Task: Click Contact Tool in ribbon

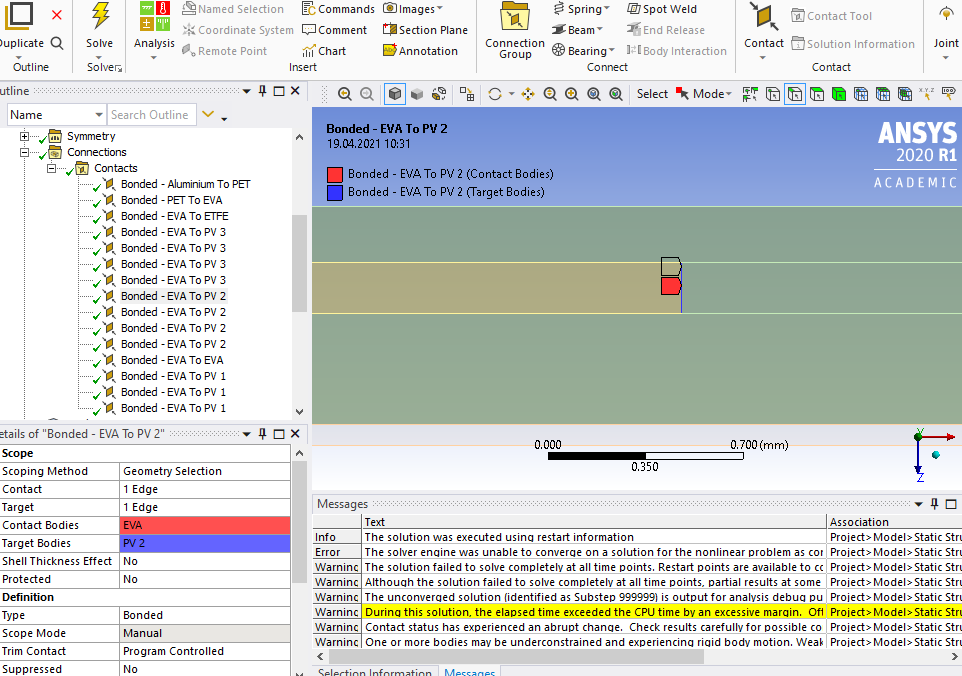Action: pos(831,16)
